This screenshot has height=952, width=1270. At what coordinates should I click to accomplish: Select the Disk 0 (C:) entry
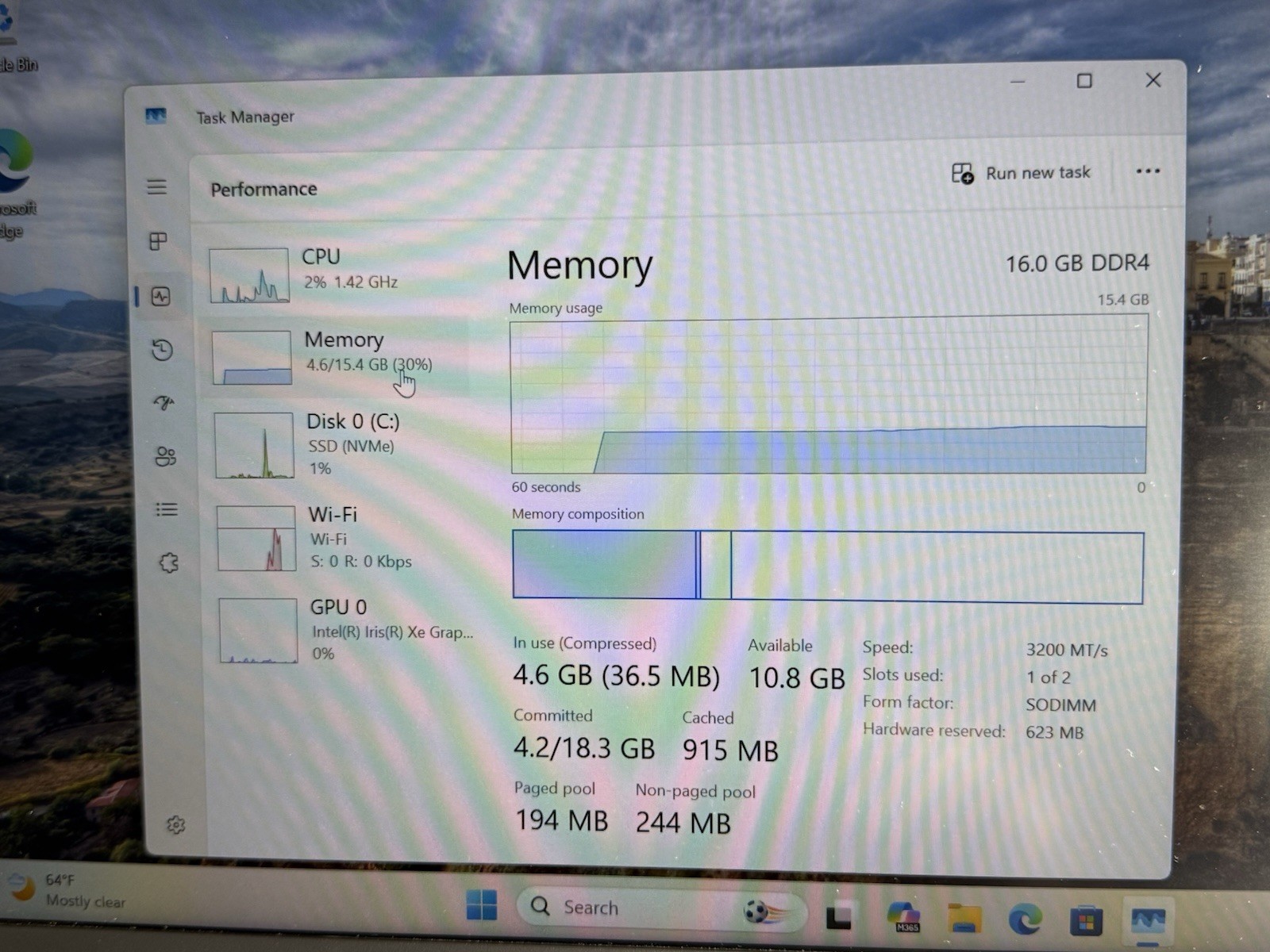click(x=341, y=444)
